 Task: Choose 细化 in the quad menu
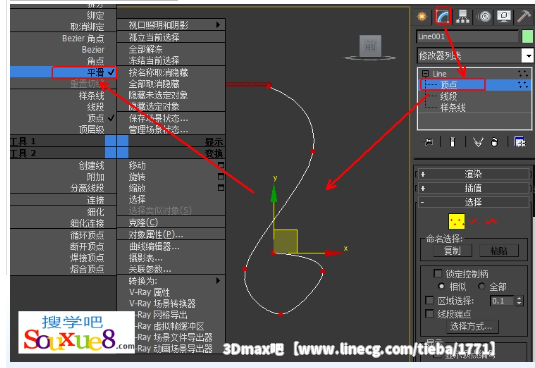click(96, 212)
